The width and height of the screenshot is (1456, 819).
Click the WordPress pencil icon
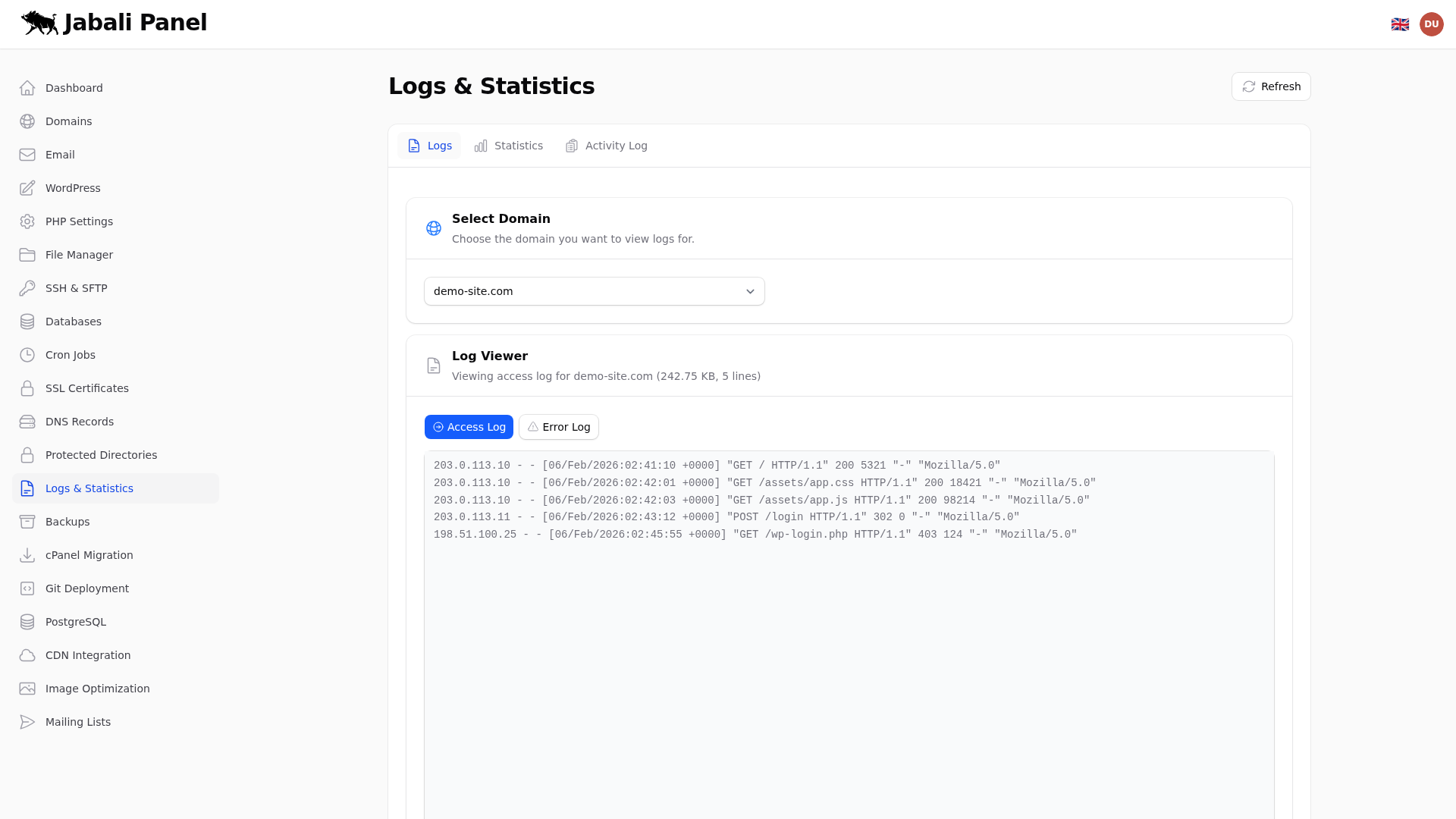[x=27, y=188]
